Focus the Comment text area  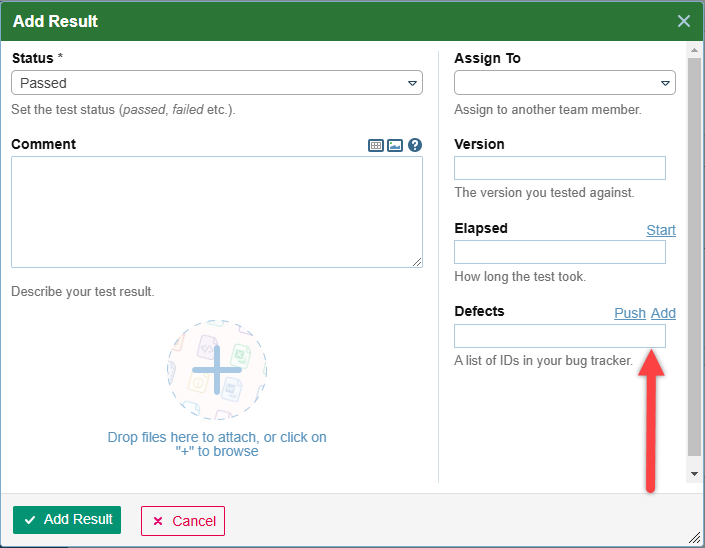click(x=217, y=212)
